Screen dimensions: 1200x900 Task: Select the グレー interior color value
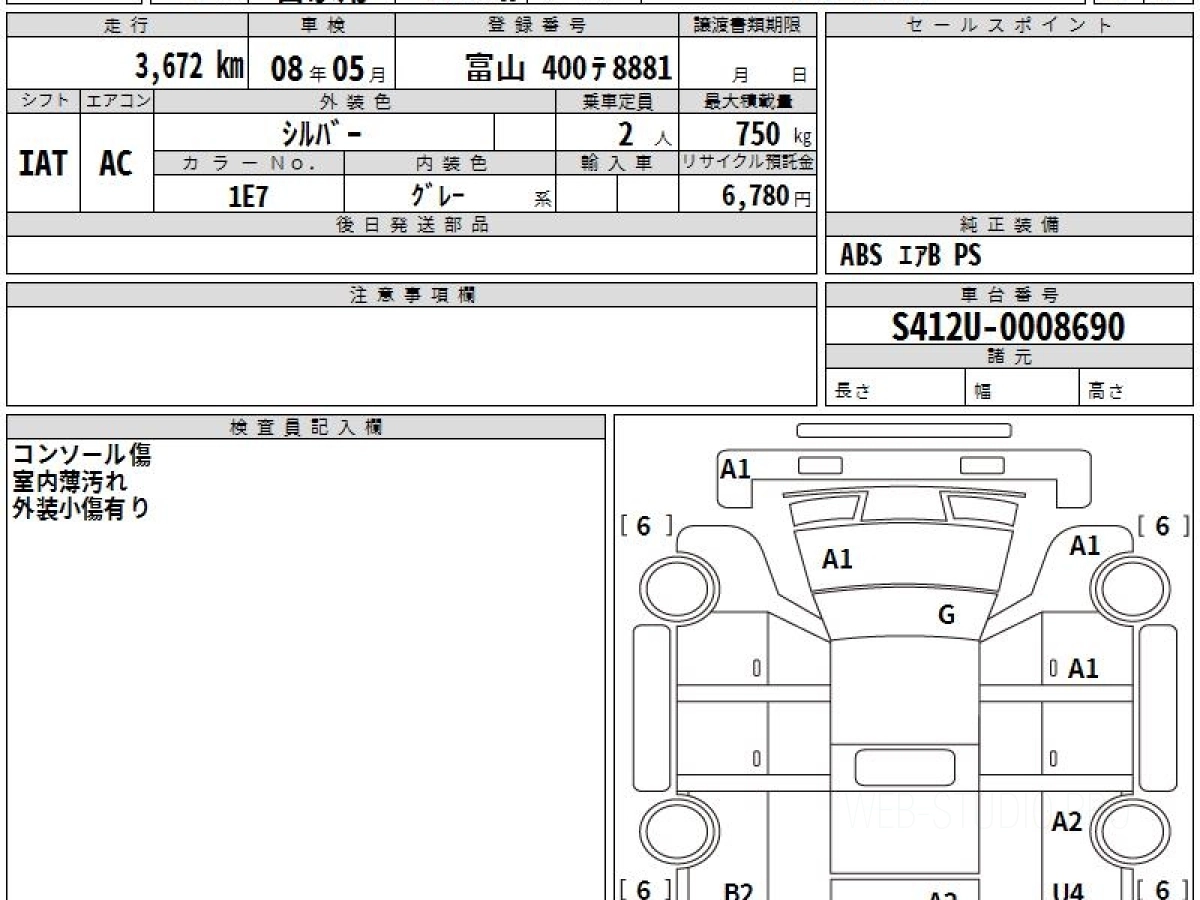click(x=438, y=194)
